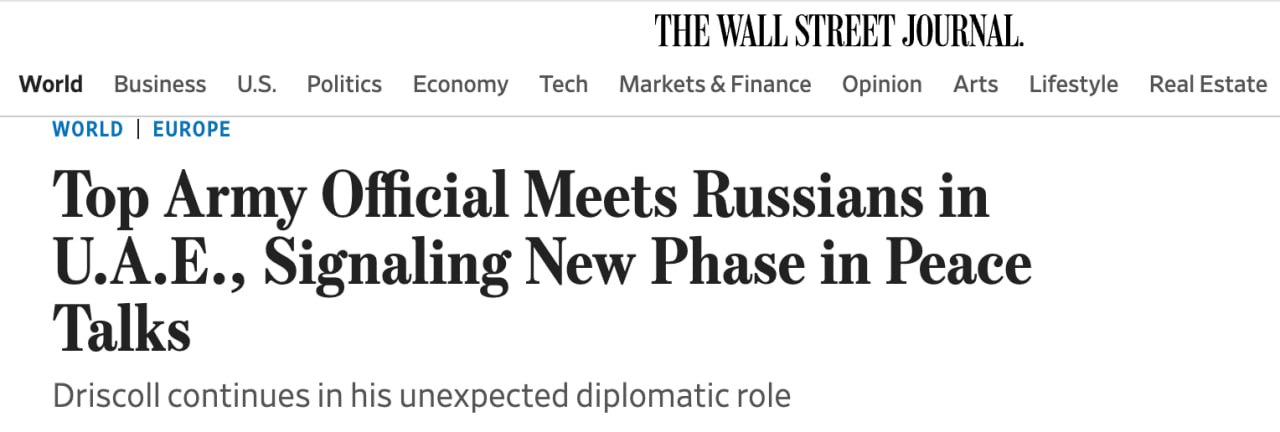Select U.S. in the navigation bar

click(x=256, y=84)
